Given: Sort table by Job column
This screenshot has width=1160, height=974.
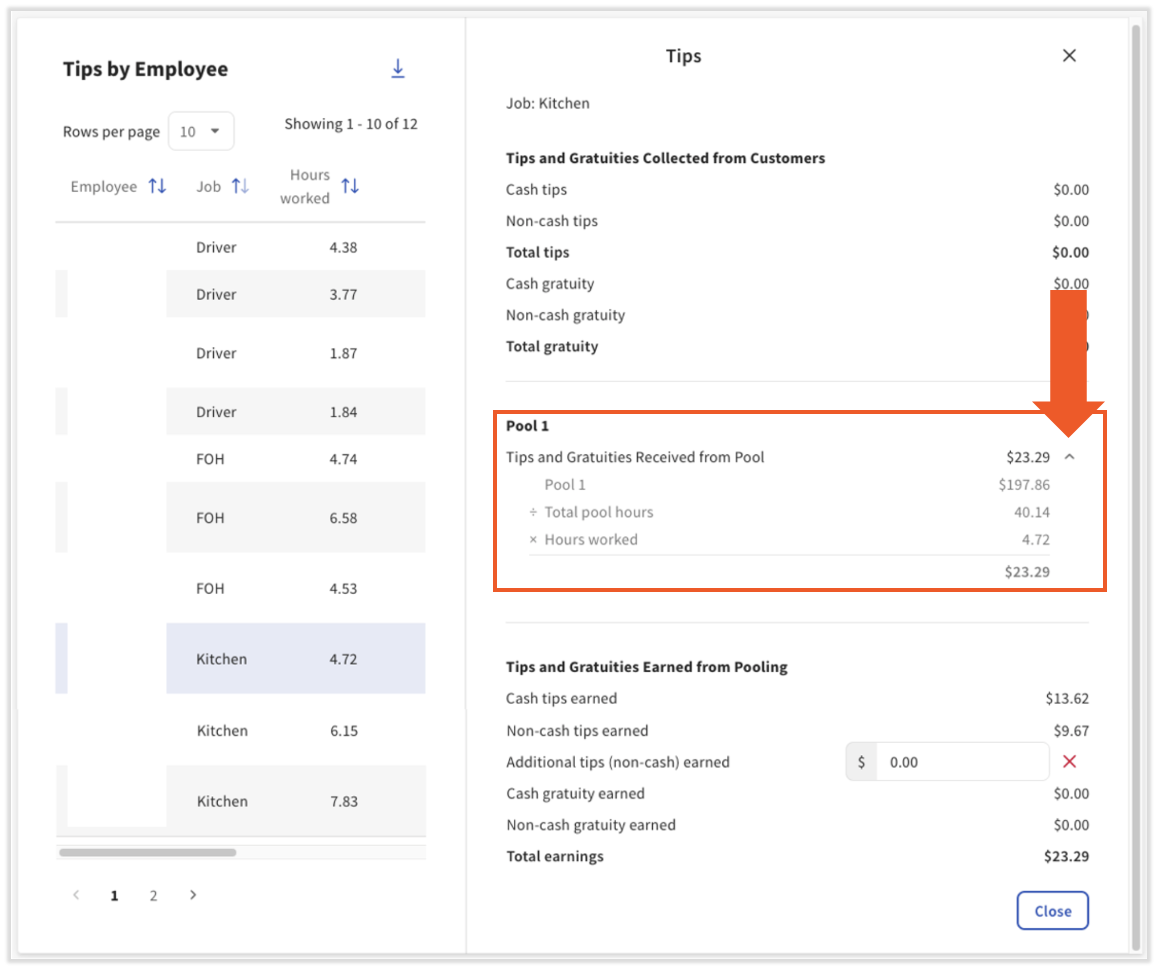Looking at the screenshot, I should (240, 186).
